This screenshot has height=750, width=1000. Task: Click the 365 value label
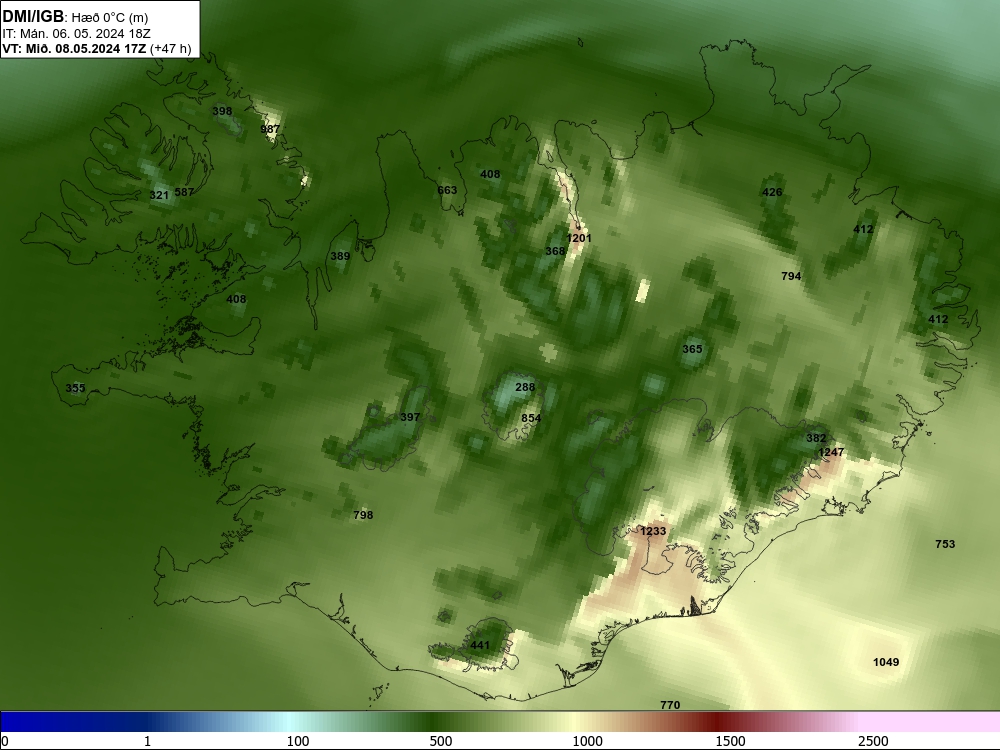(692, 349)
